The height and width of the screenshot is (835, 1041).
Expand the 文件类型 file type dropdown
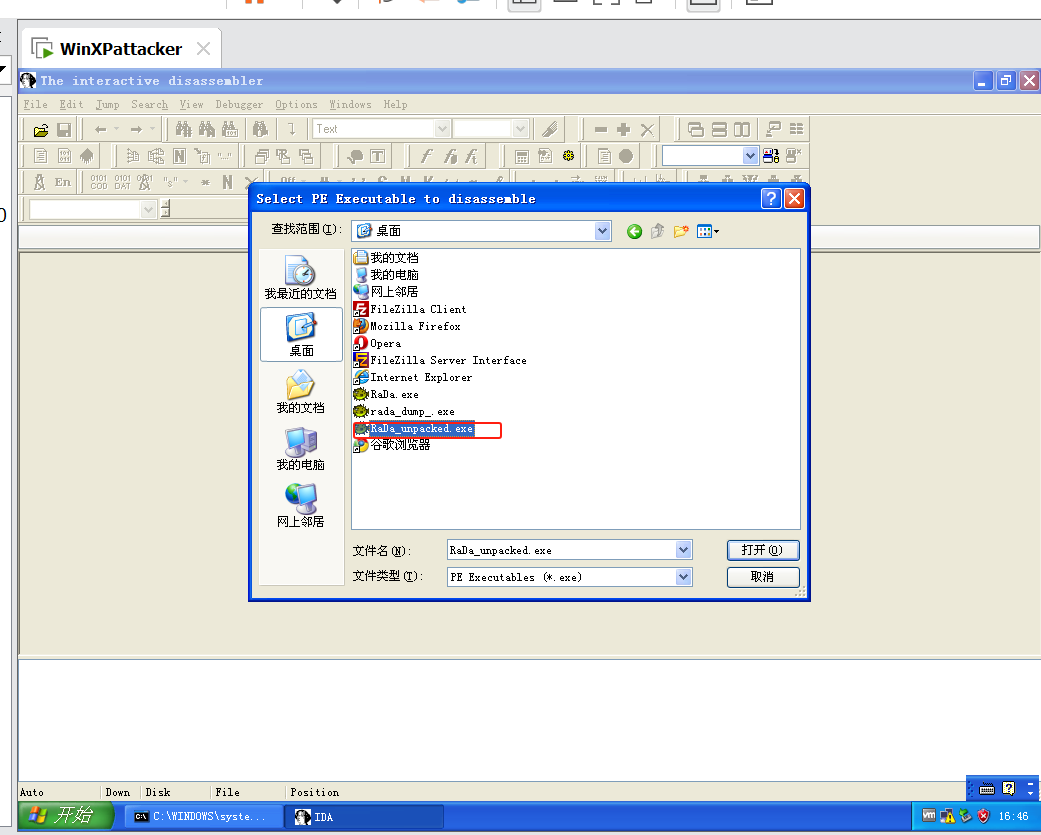coord(683,577)
